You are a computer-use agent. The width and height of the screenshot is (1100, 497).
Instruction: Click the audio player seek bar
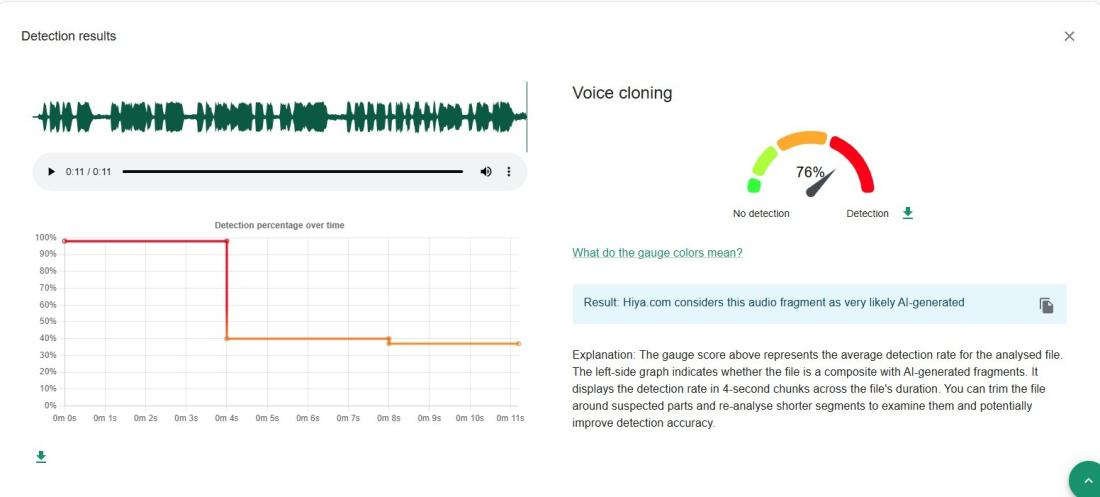coord(292,172)
